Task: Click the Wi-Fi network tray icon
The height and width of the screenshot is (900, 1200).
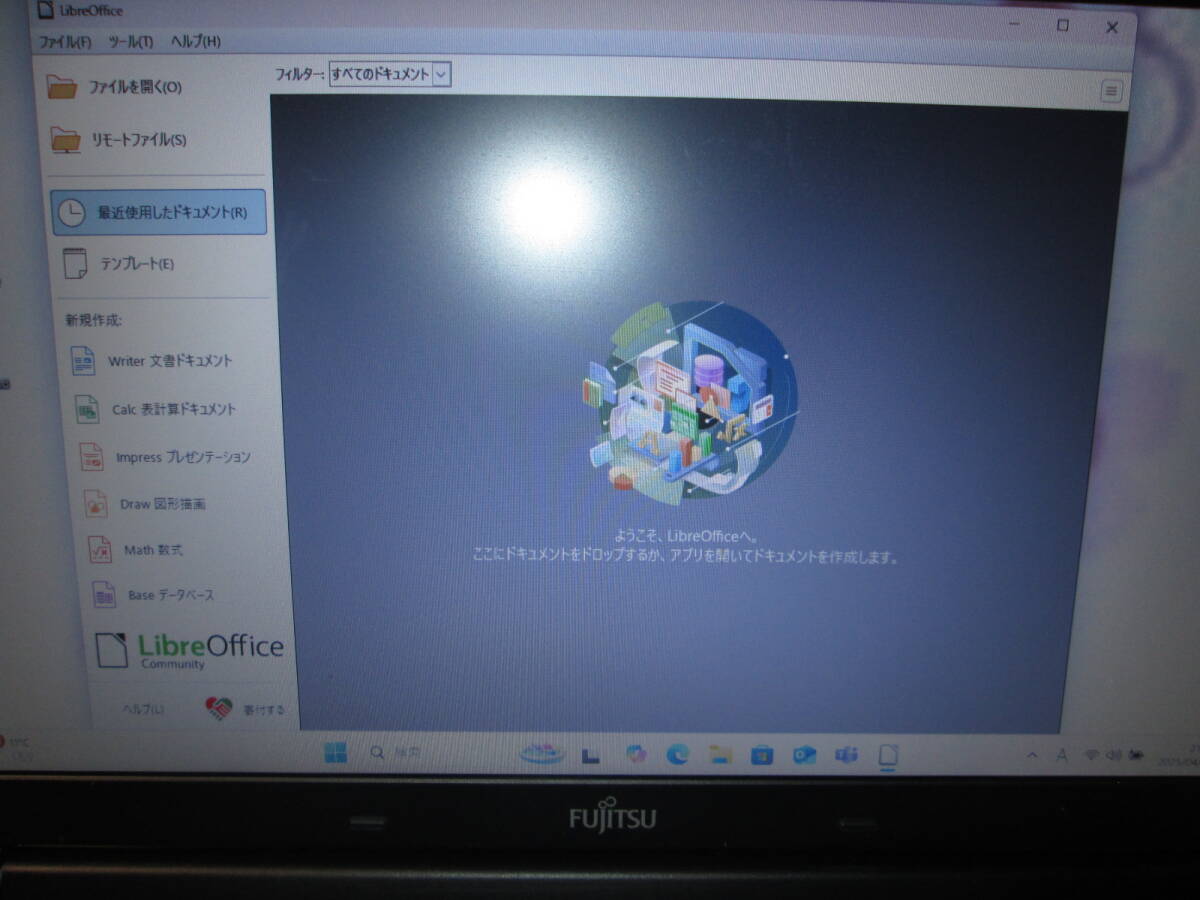Action: 1091,754
